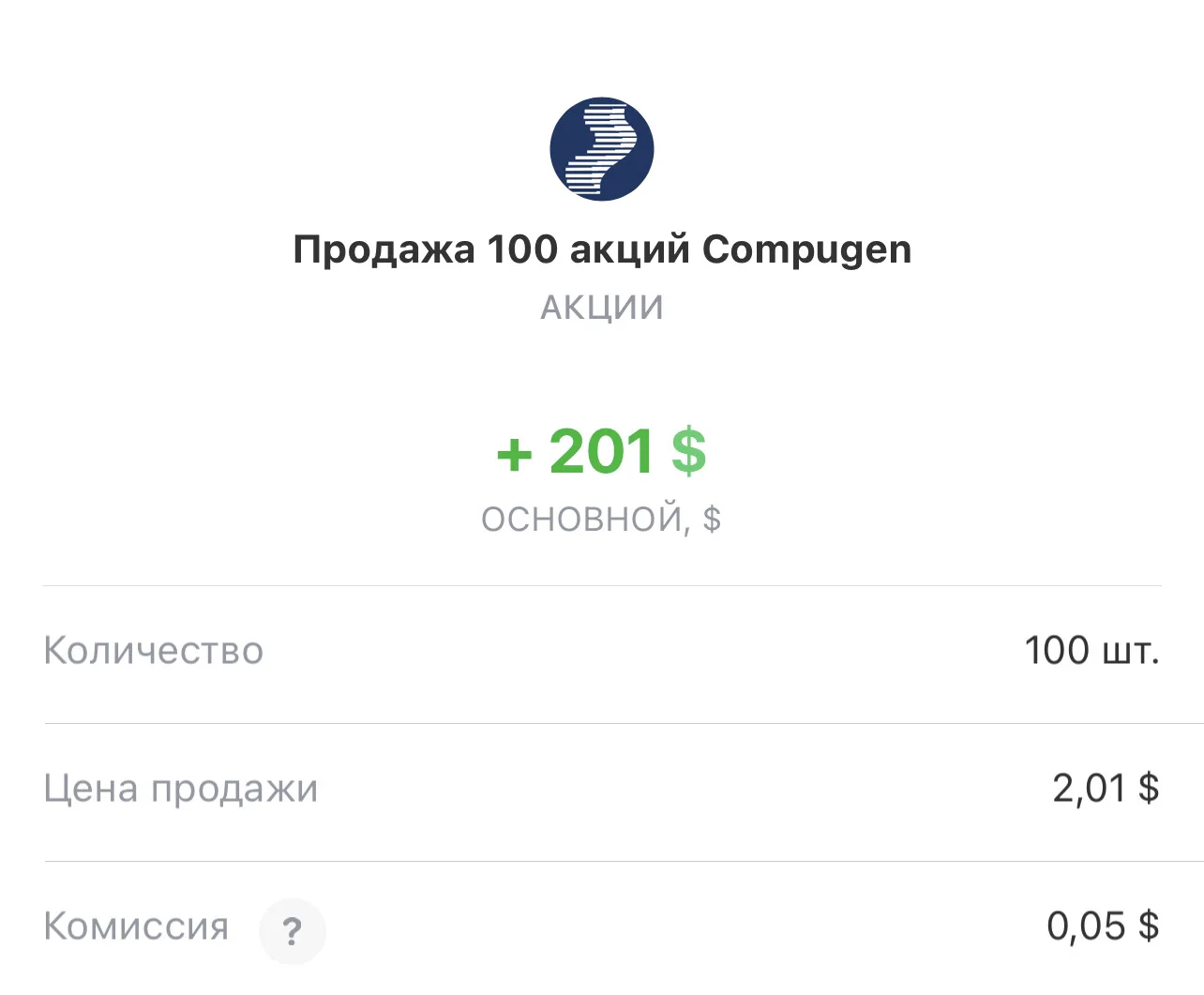
Task: Tap the 100 шт. quantity value
Action: 1092,650
